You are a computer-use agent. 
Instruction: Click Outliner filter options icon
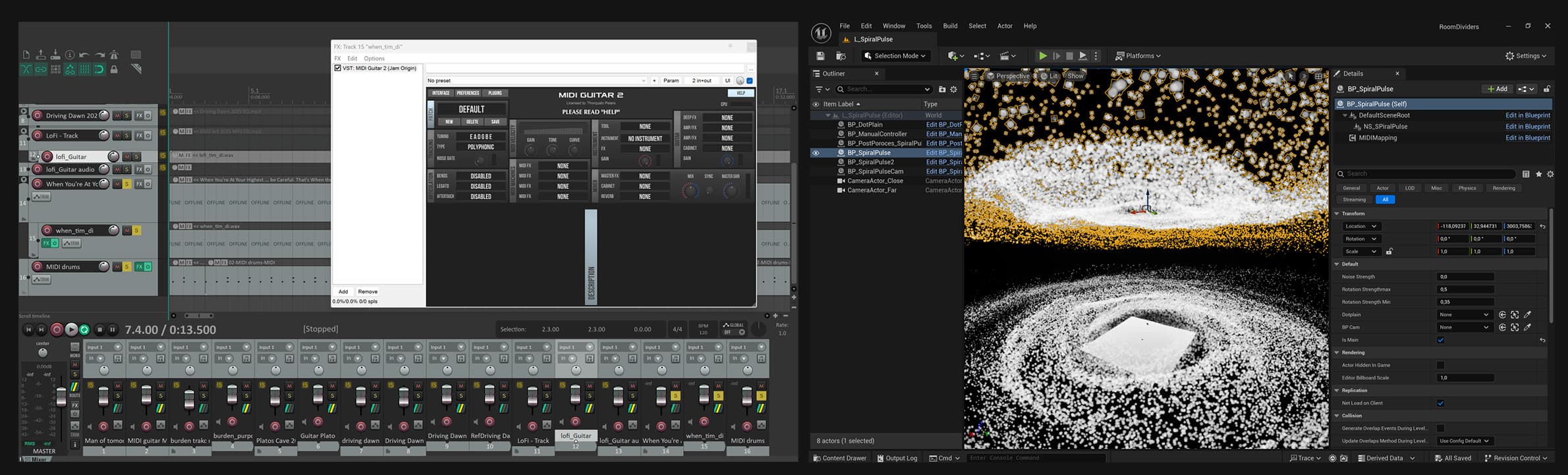coord(822,90)
